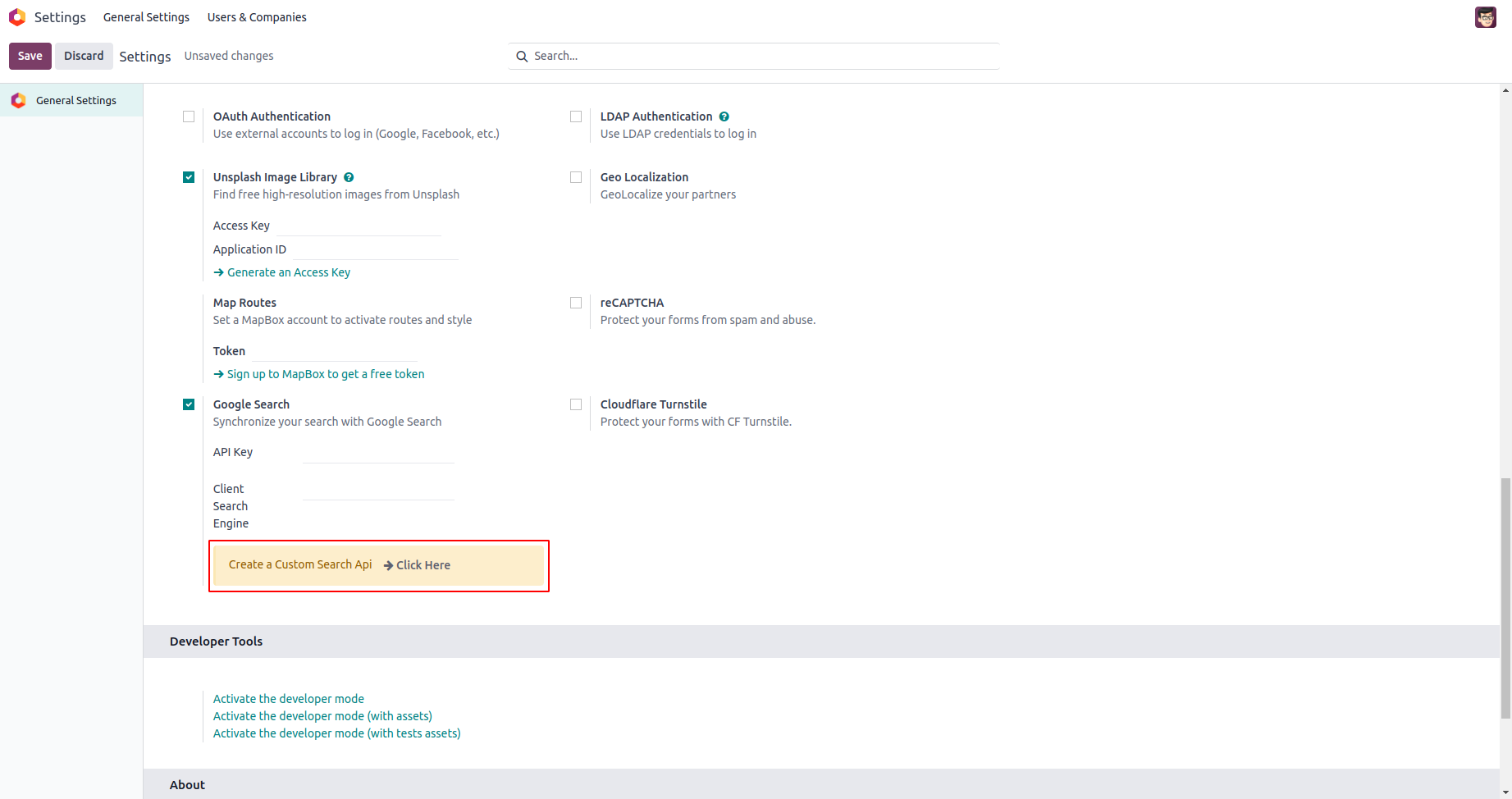Screen dimensions: 1512x799
Task: Open help icon beside LDAP Authentication
Action: [x=724, y=116]
